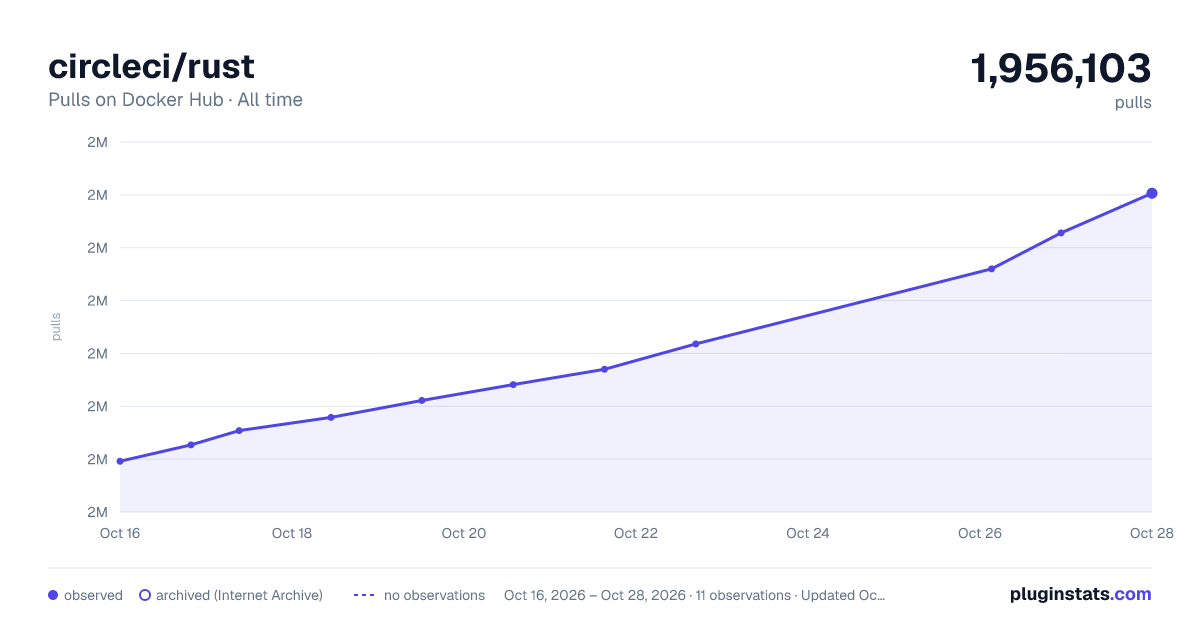Screen dimensions: 1200x630
Task: Click the circleci/rust chart title
Action: (151, 67)
